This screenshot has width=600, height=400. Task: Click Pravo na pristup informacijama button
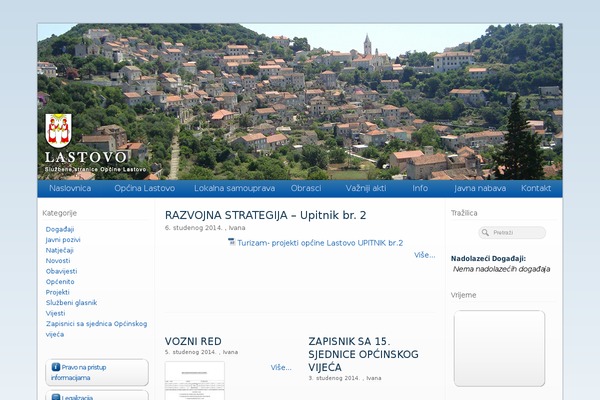[97, 372]
